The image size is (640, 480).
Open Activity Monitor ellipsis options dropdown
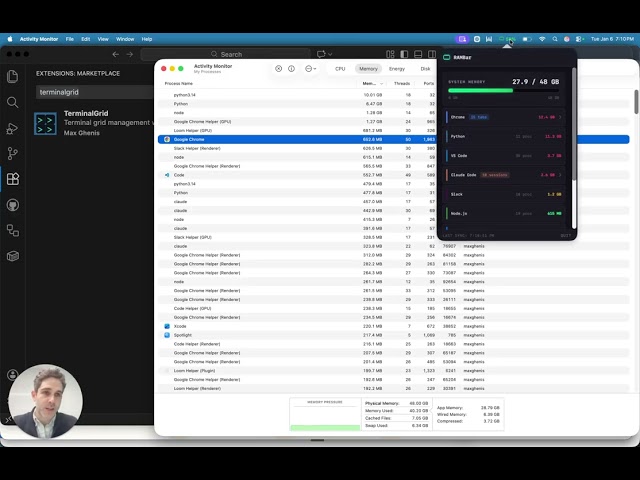point(311,69)
